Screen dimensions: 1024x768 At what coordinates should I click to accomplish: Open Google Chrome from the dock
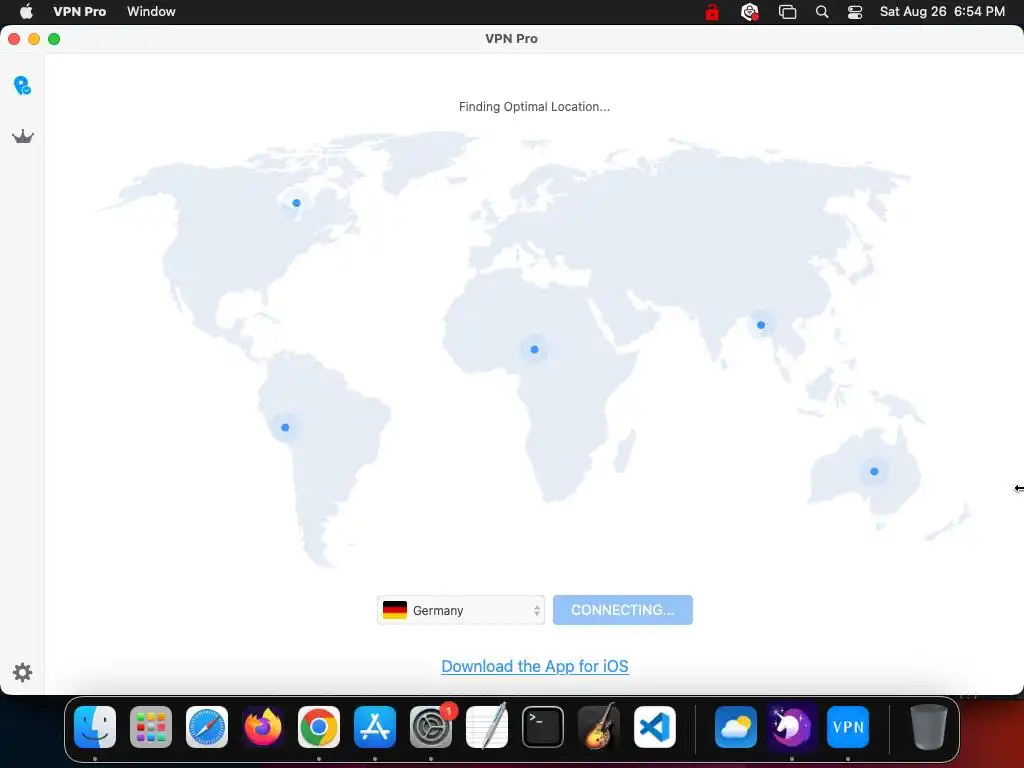click(x=319, y=726)
